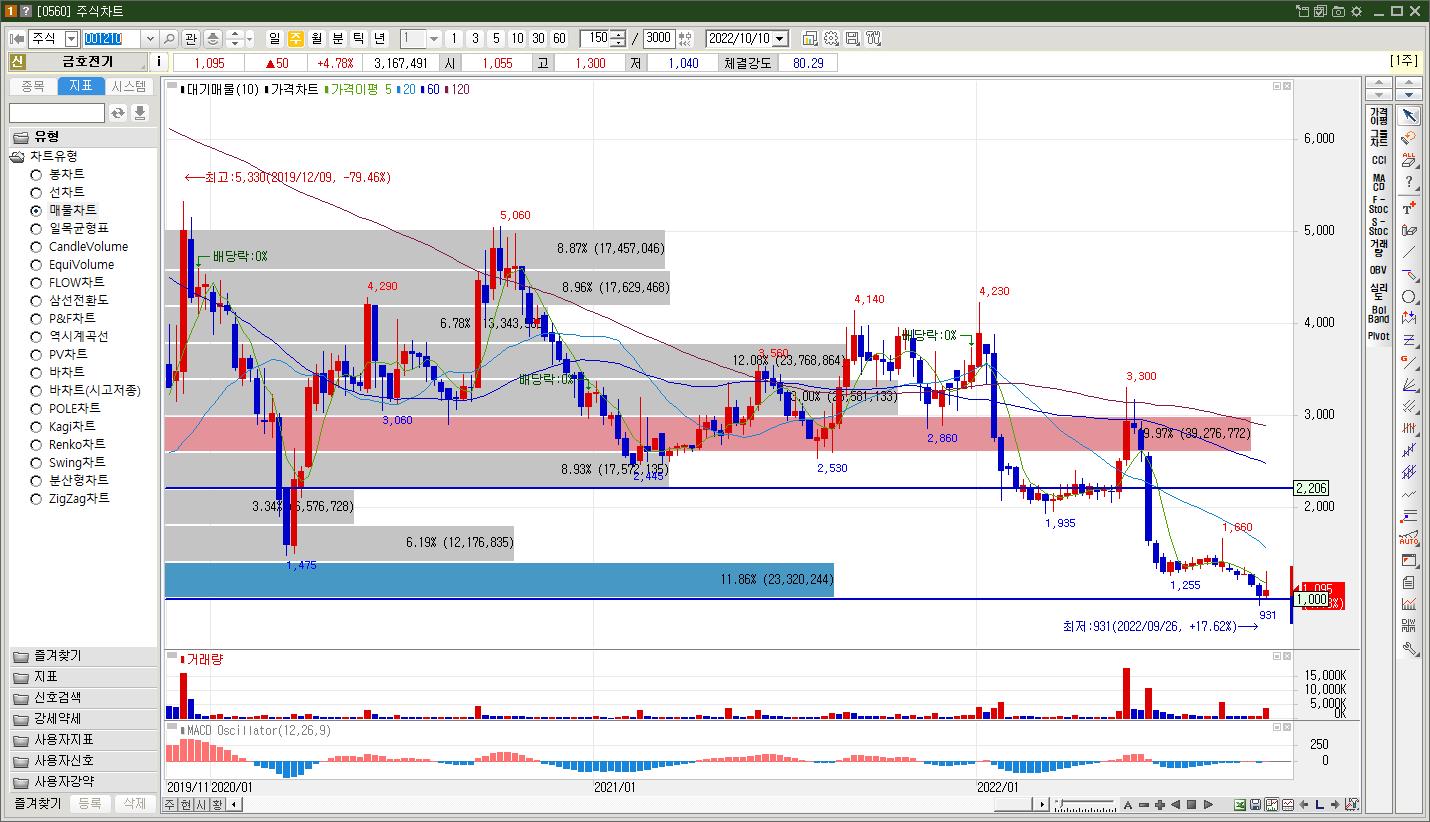Click the letter A icon at chart bottom
The width and height of the screenshot is (1430, 822).
coord(1128,805)
